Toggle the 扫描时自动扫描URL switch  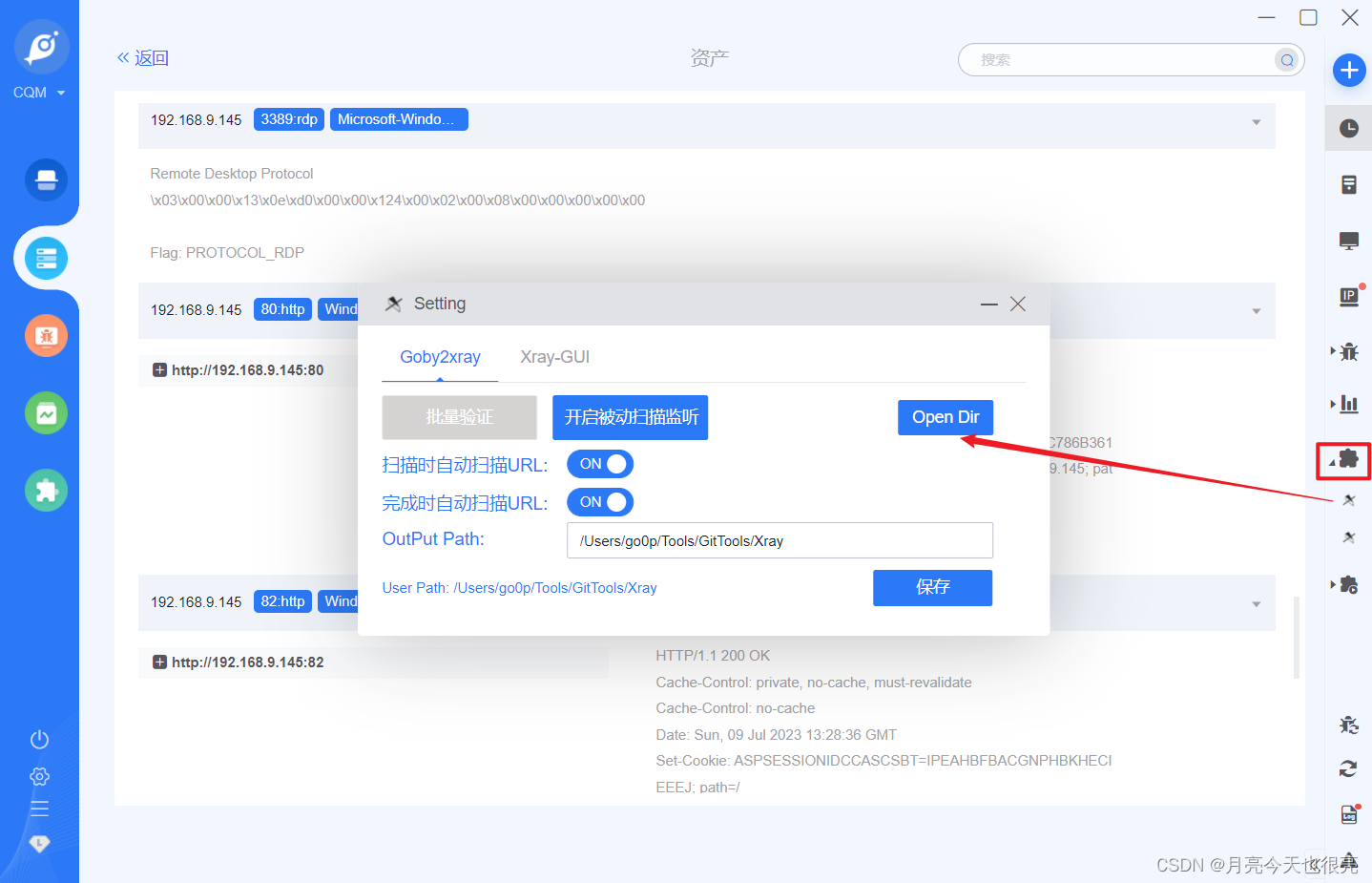[x=600, y=464]
